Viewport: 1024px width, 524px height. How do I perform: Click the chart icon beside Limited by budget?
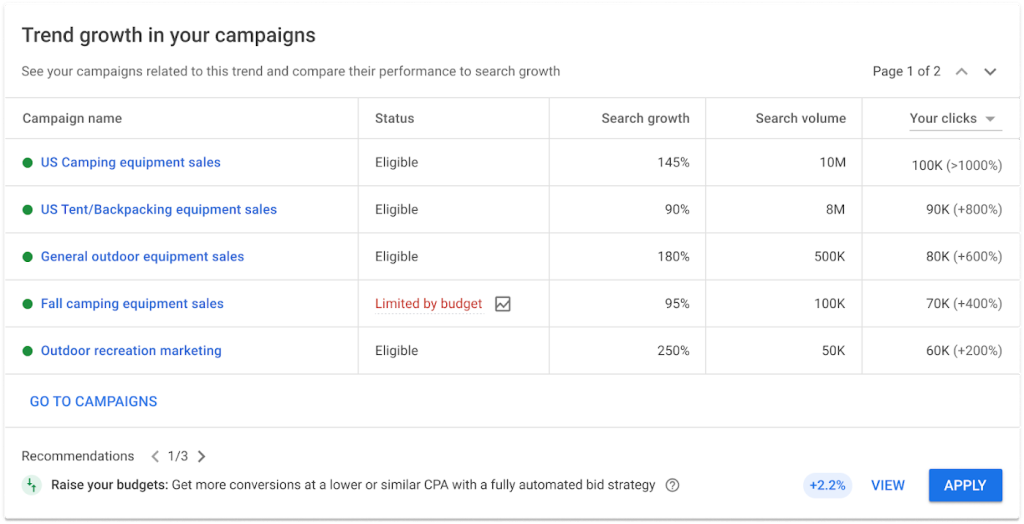coord(502,304)
